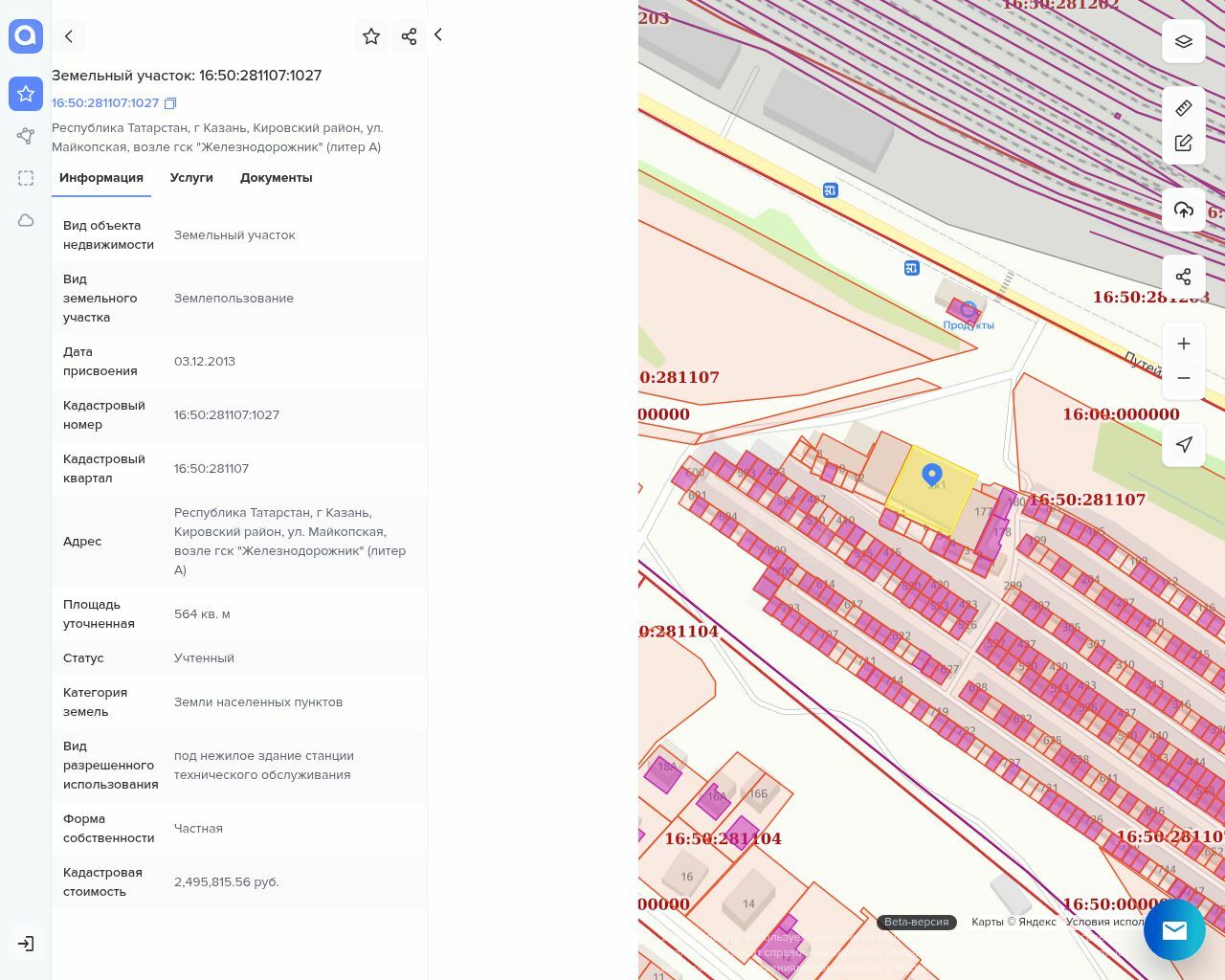Viewport: 1225px width, 980px height.
Task: Add parcel to favorites with star icon
Action: click(x=371, y=36)
